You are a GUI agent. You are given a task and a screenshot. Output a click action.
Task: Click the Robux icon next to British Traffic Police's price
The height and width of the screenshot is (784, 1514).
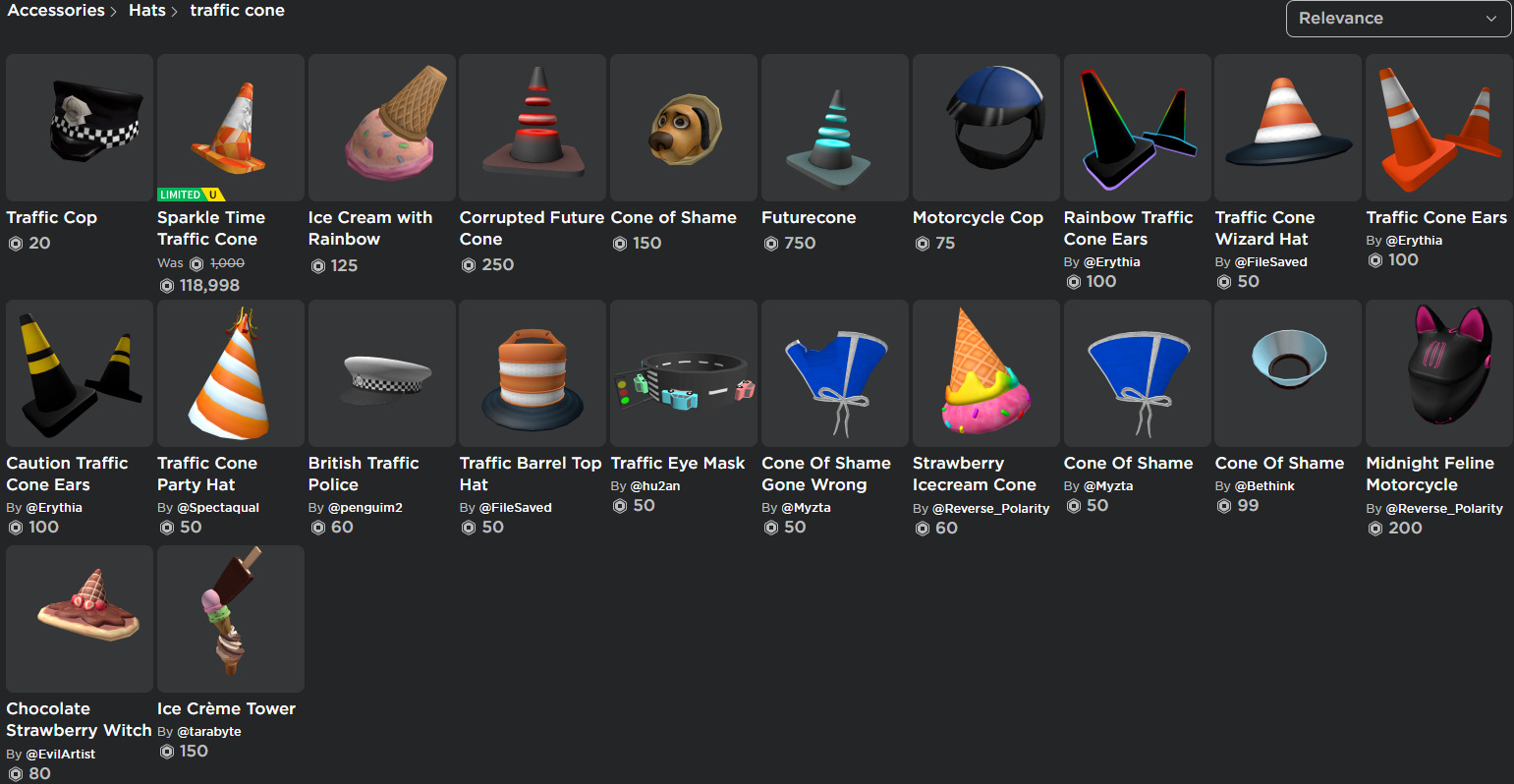point(318,527)
